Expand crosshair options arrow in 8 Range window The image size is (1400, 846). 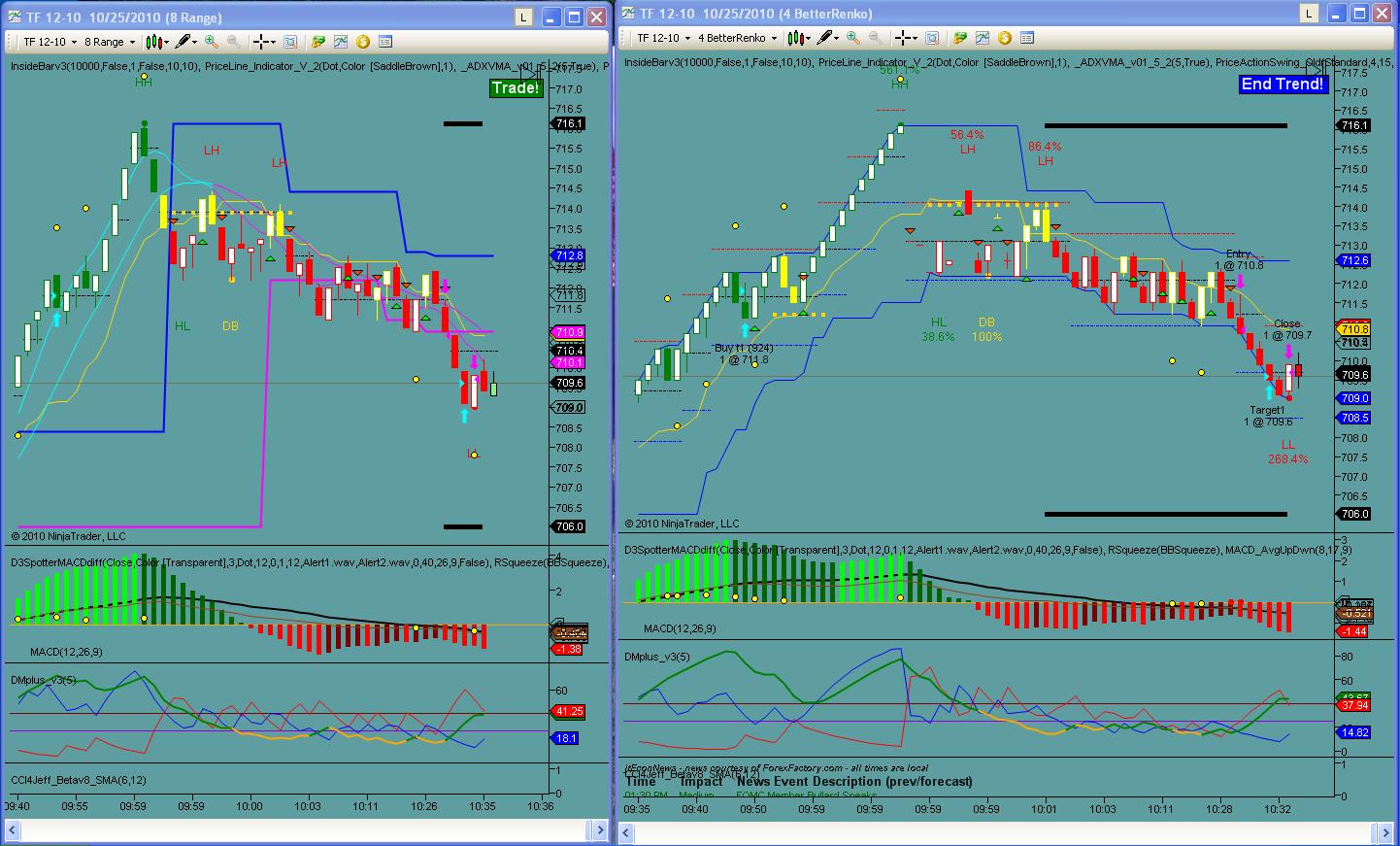tap(273, 42)
